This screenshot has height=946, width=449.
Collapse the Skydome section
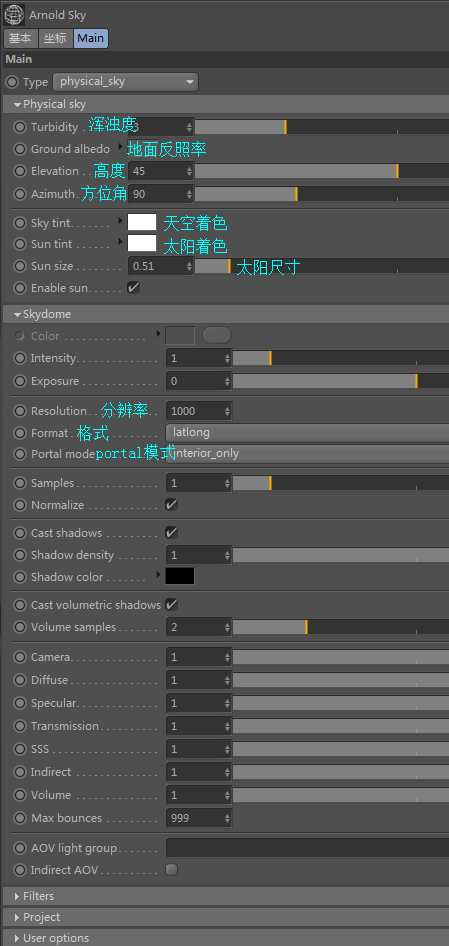pyautogui.click(x=17, y=314)
